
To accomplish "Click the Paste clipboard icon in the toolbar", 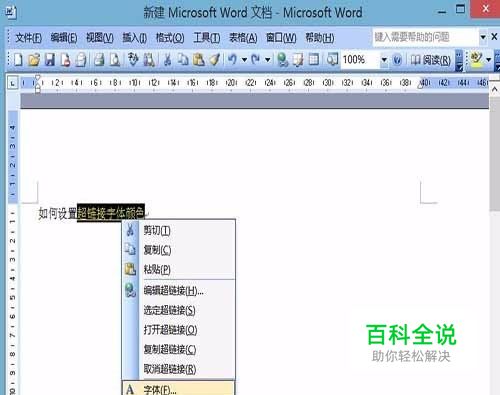I will (199, 60).
